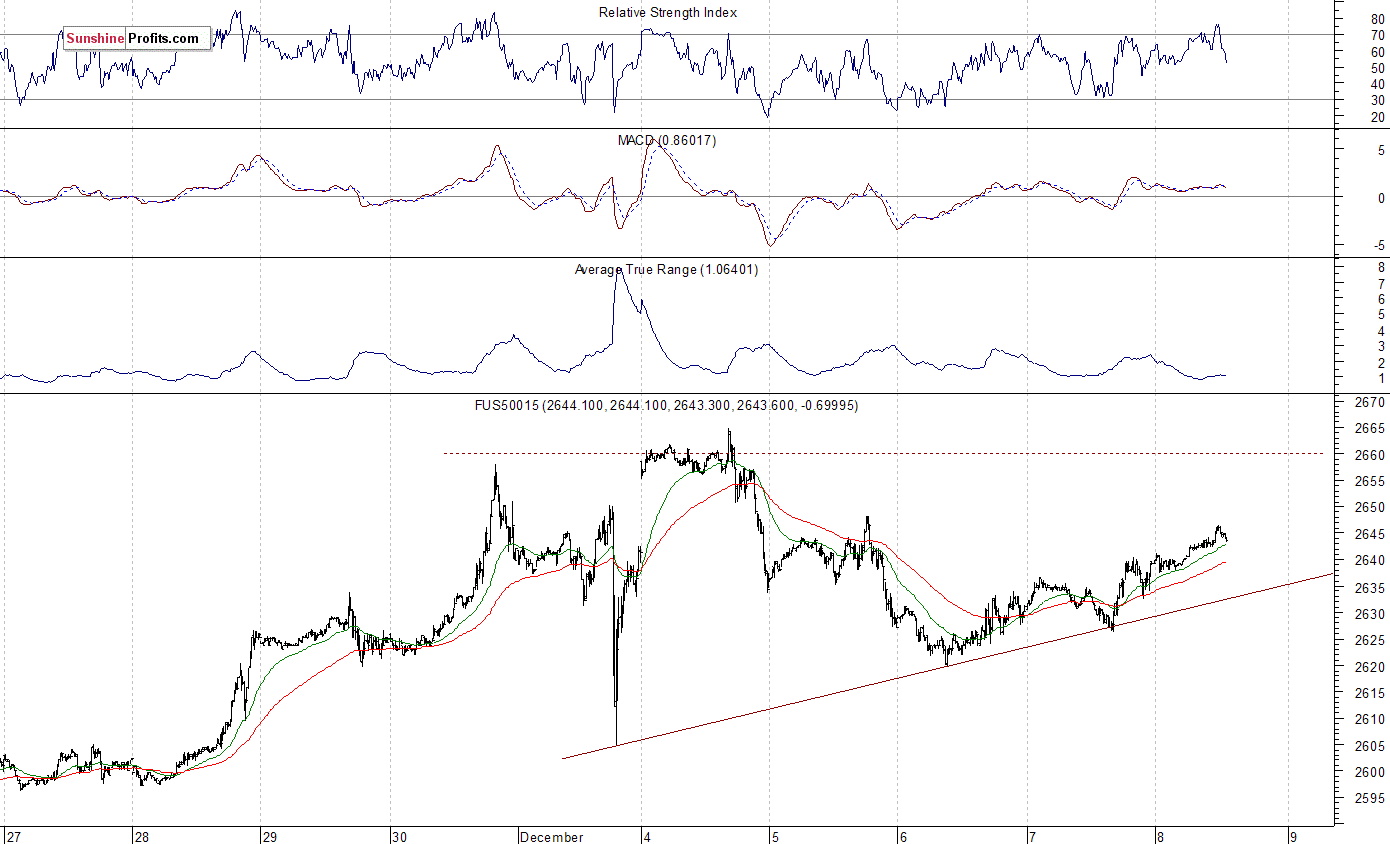Click the 2655 price axis value
Image resolution: width=1390 pixels, height=844 pixels.
[x=1370, y=481]
